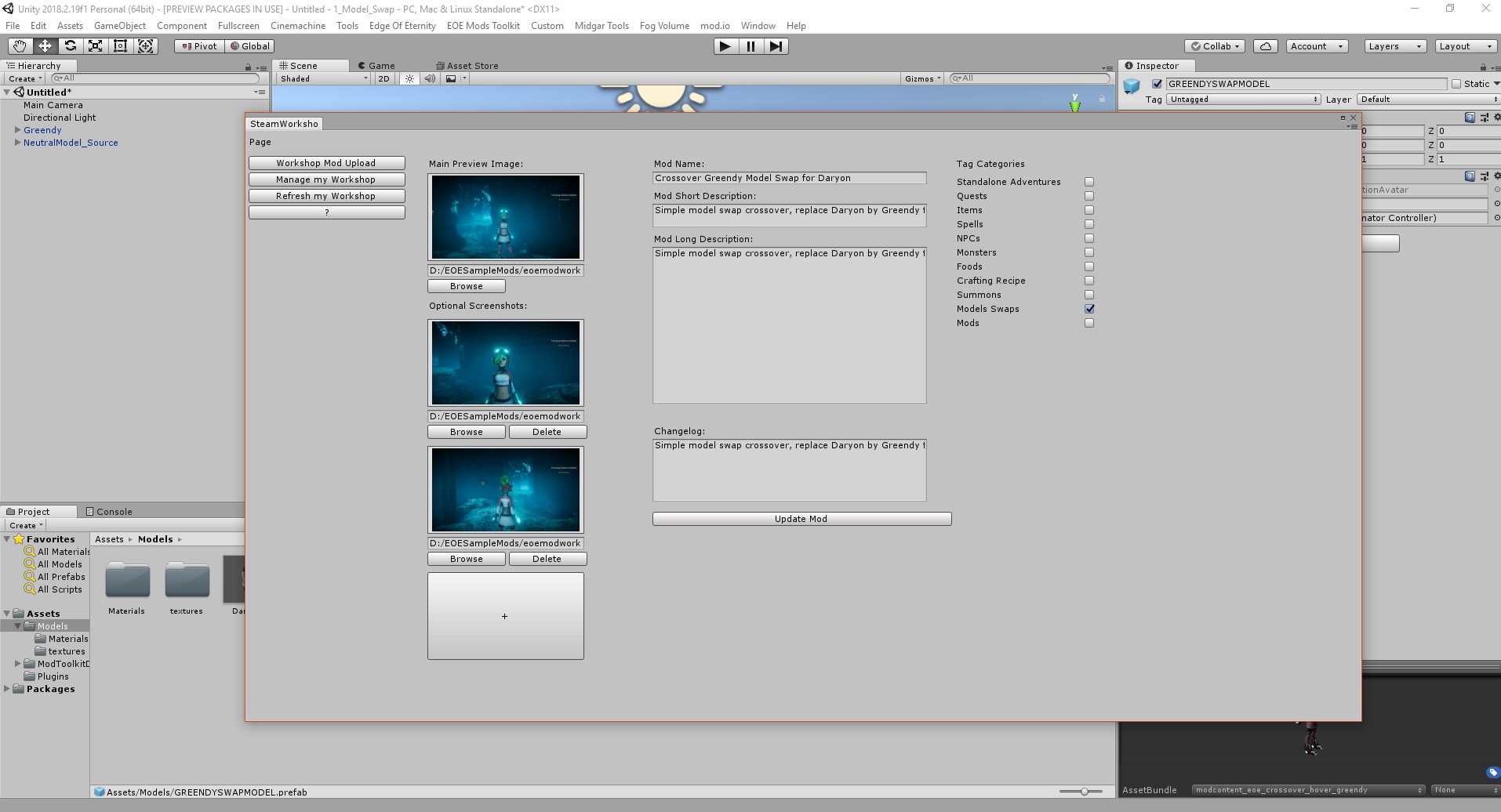Toggle scene audio speaker icon
The height and width of the screenshot is (812, 1501).
pos(430,78)
